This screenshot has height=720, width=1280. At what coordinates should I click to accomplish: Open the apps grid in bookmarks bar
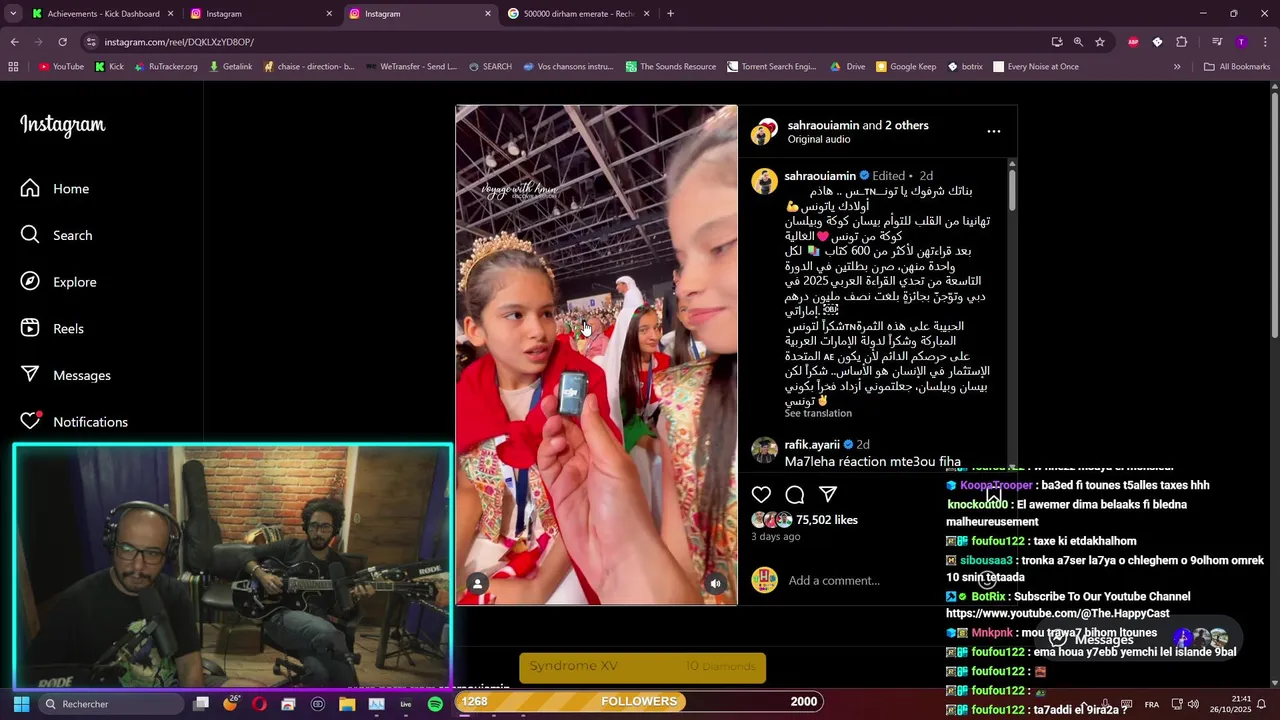point(13,67)
